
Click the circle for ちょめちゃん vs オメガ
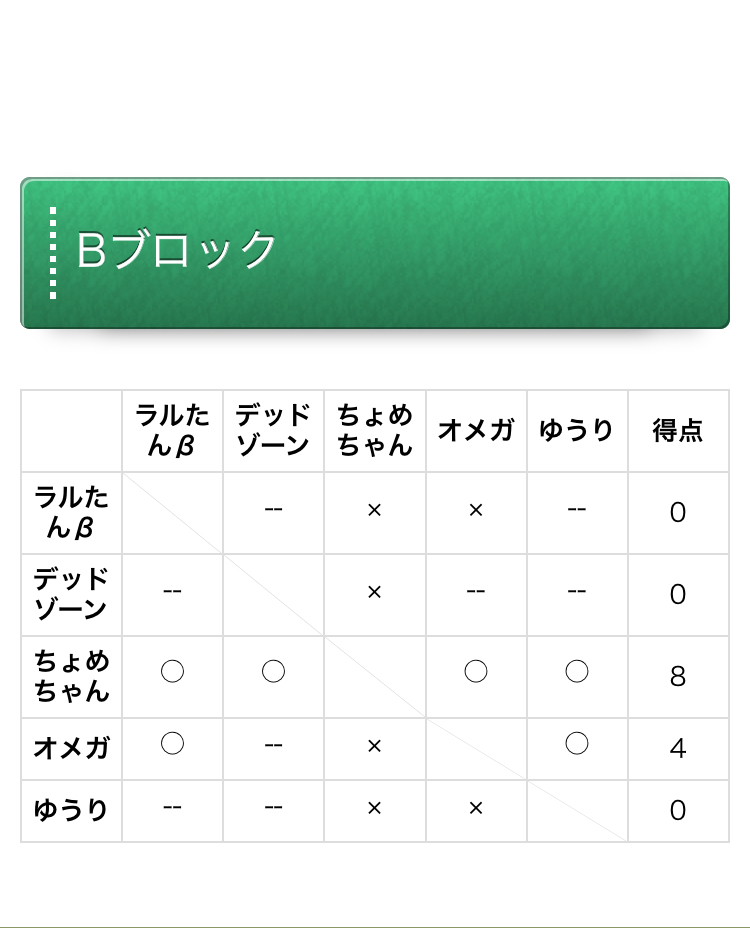[476, 671]
